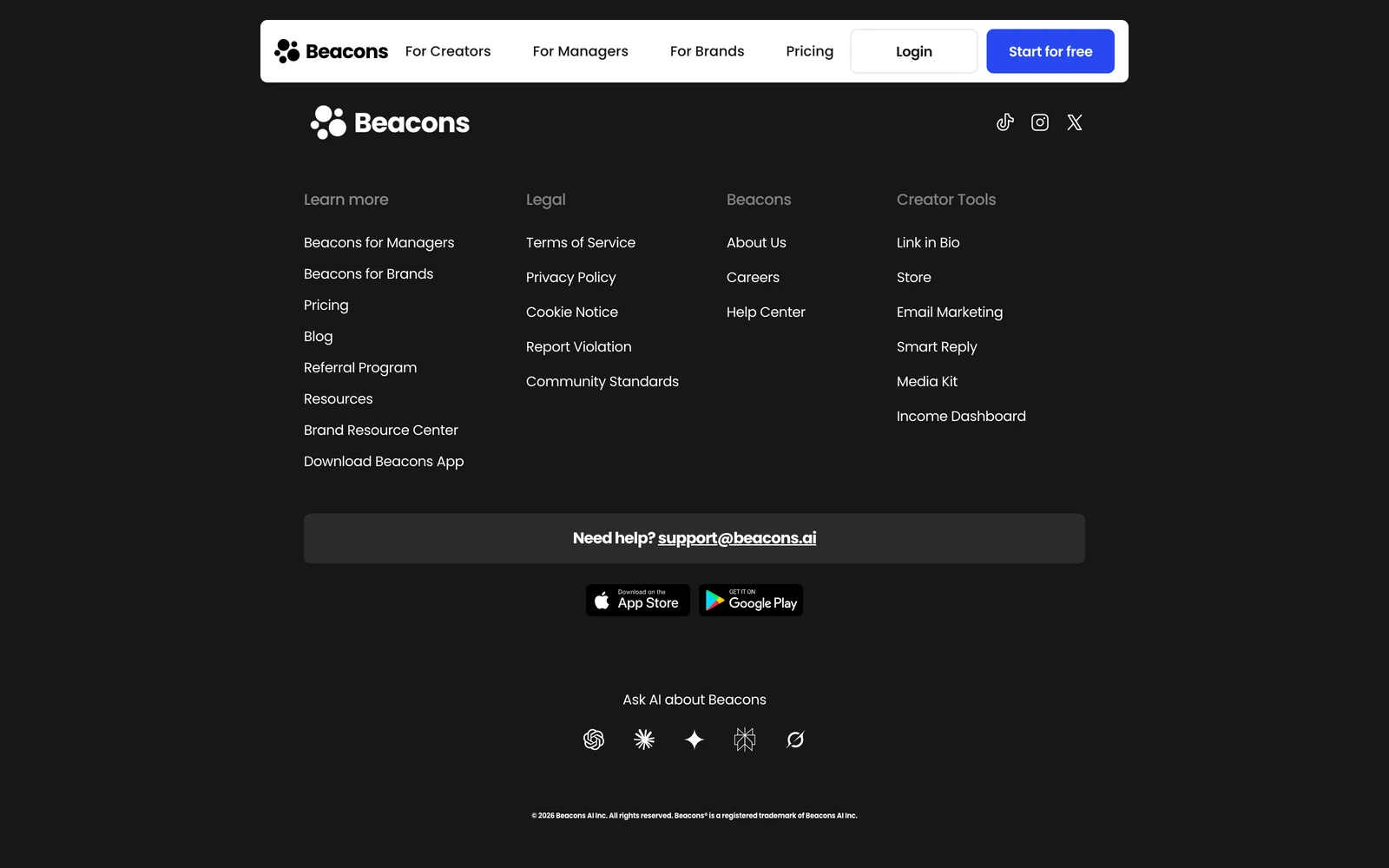Screen dimensions: 1389x868
Task: Email support@beacons.ai link
Action: coord(737,538)
